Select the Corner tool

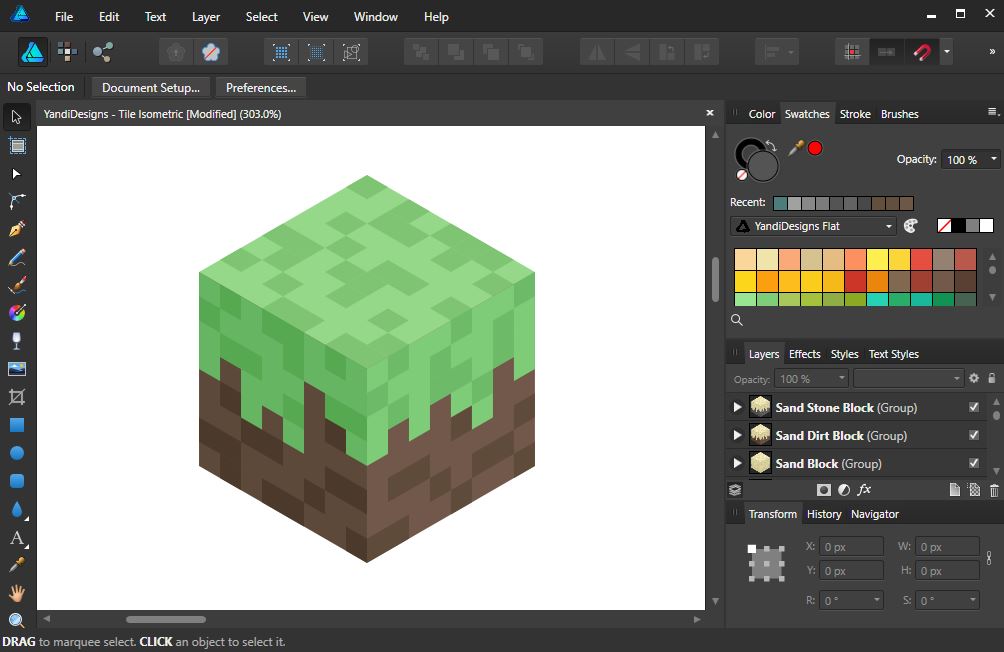17,202
